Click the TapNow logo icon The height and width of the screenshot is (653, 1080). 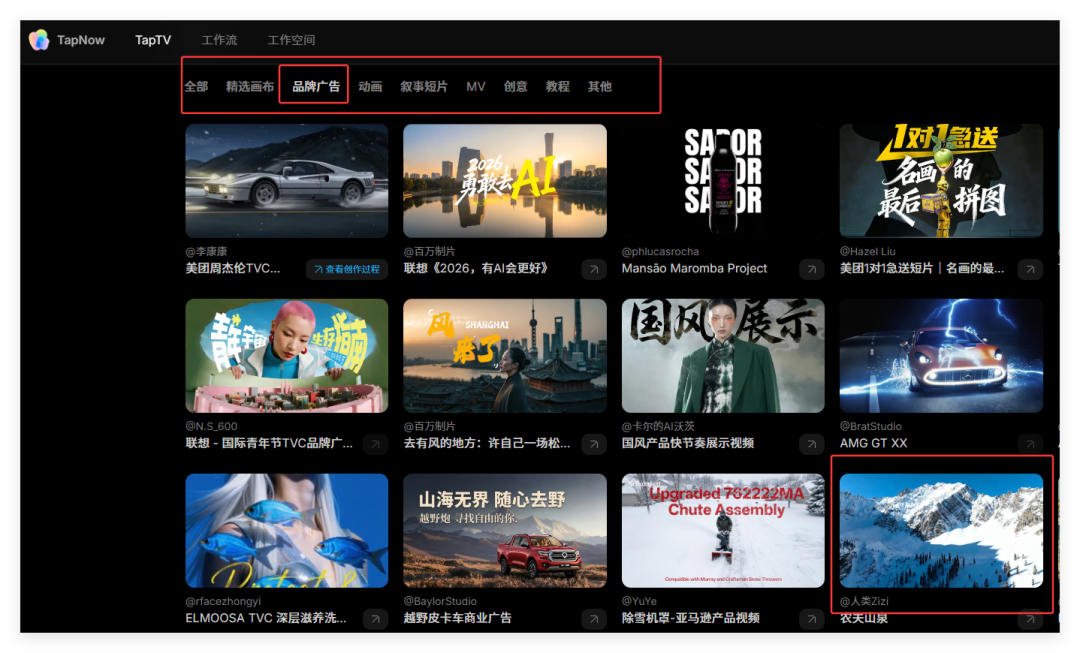pos(40,39)
